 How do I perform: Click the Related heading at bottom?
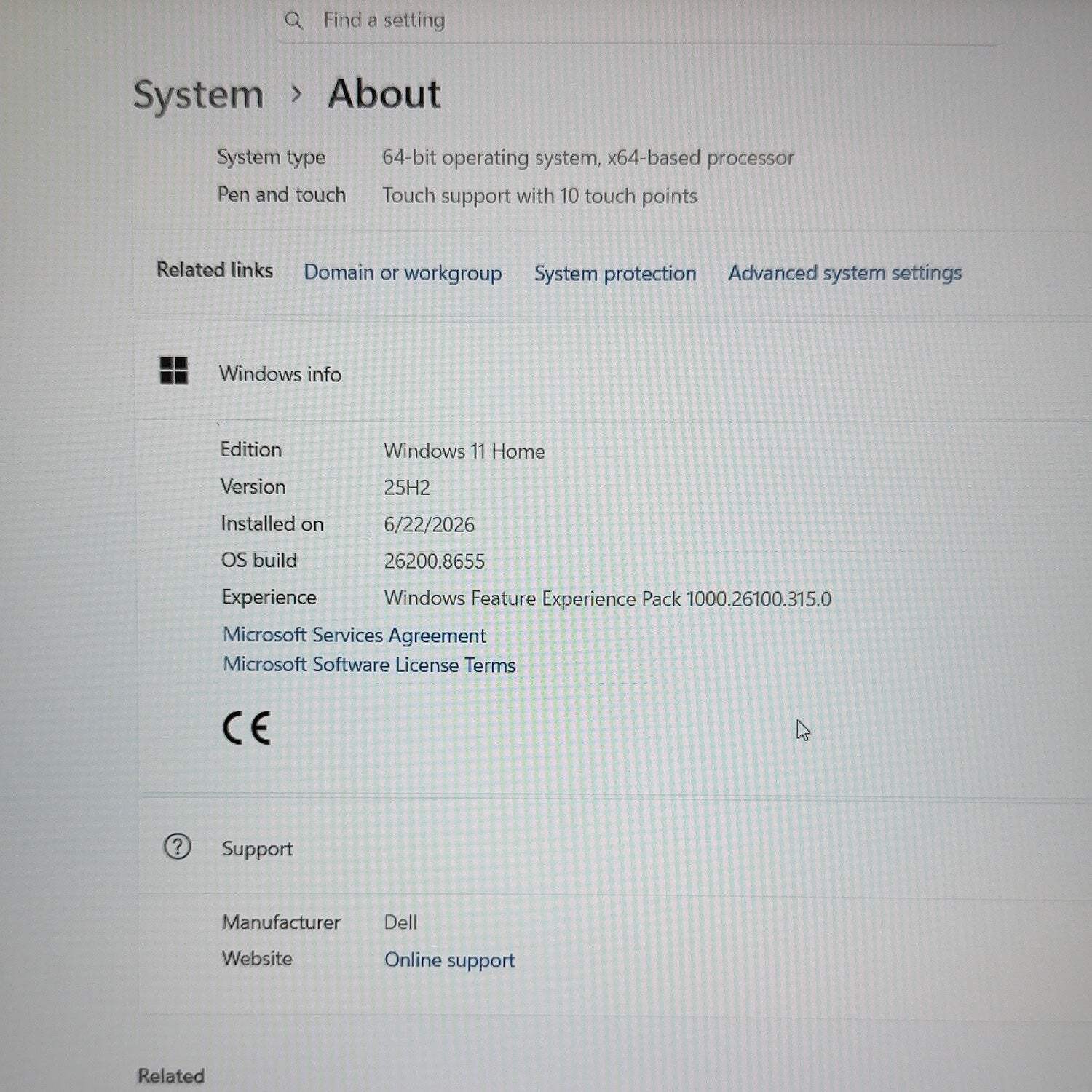[x=171, y=1076]
